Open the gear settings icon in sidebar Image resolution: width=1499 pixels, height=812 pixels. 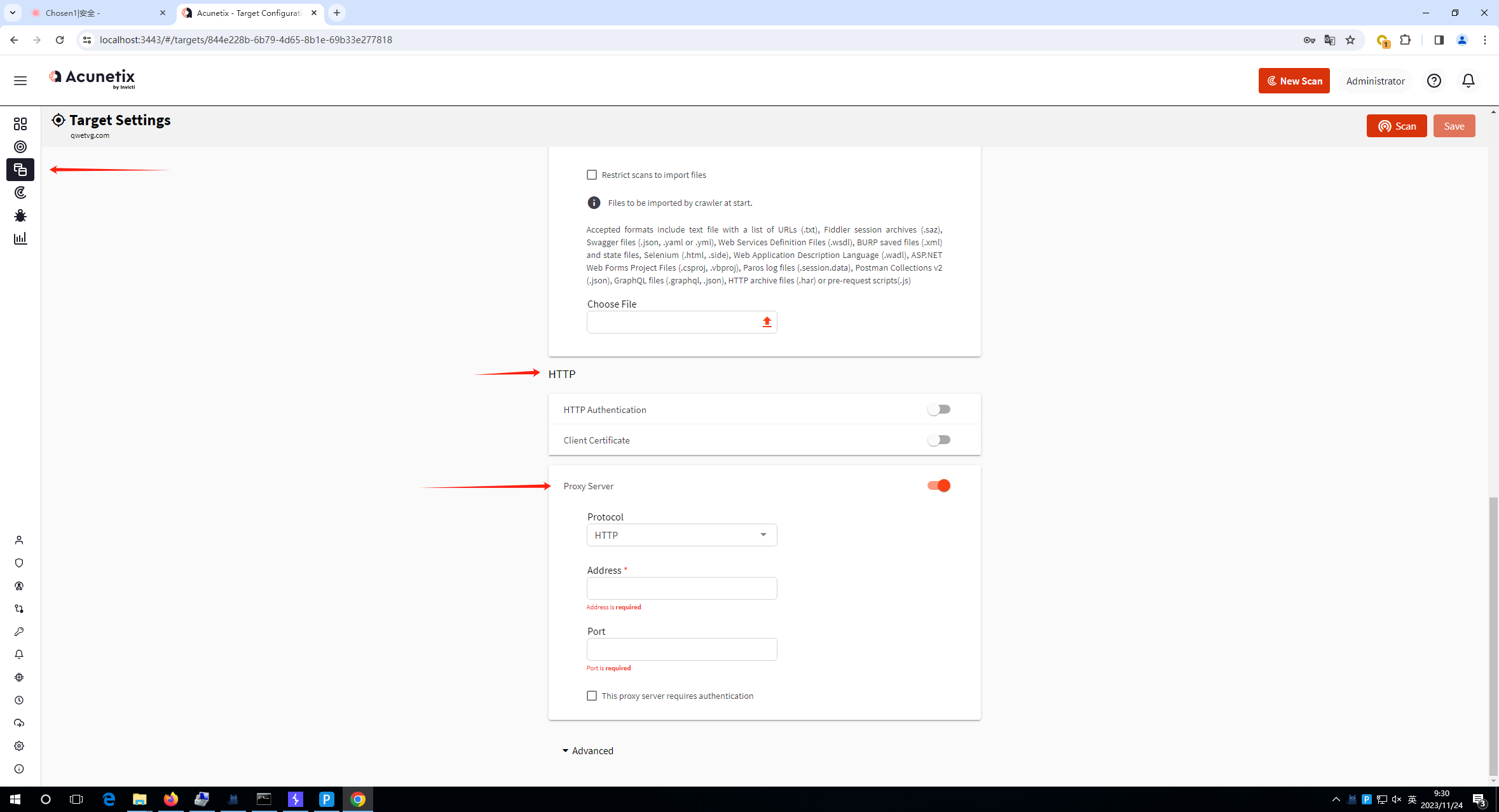tap(19, 746)
